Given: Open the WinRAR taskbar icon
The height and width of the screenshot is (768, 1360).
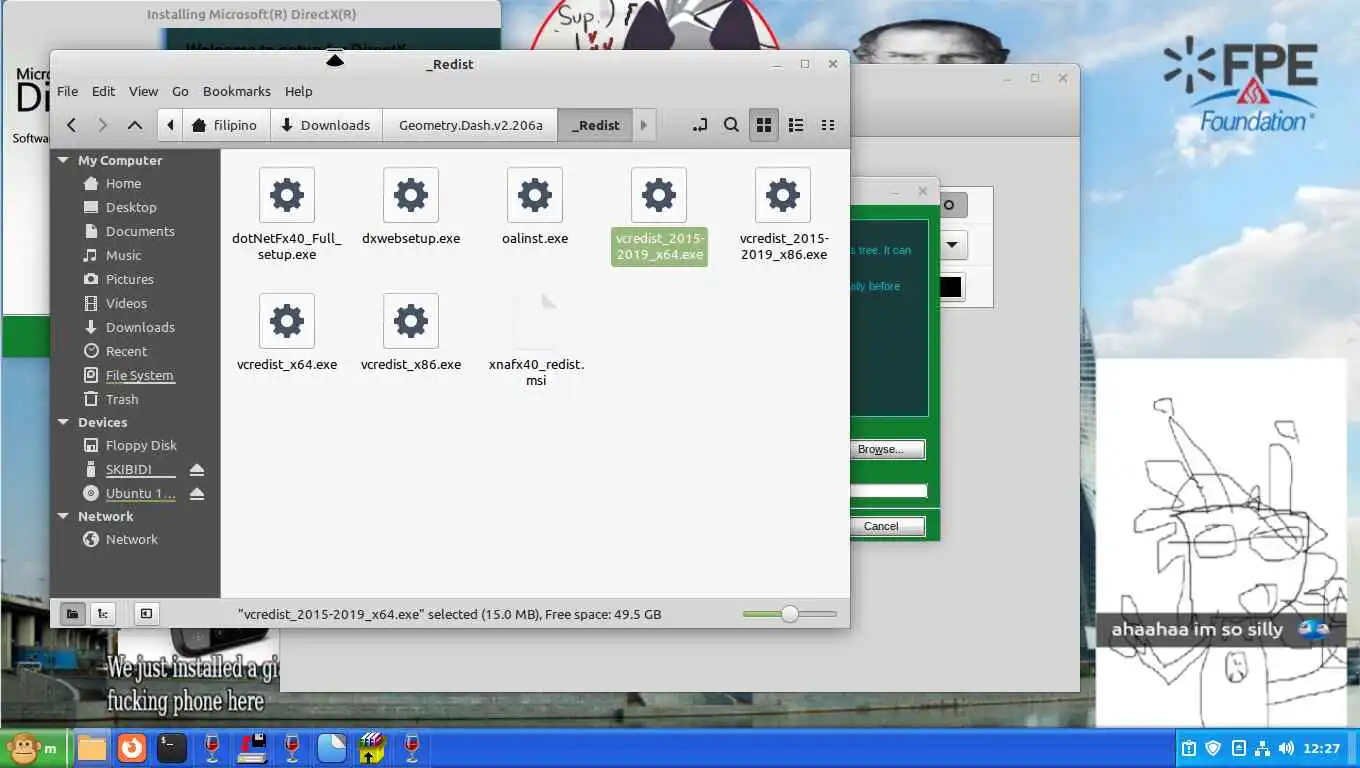Looking at the screenshot, I should click(371, 748).
